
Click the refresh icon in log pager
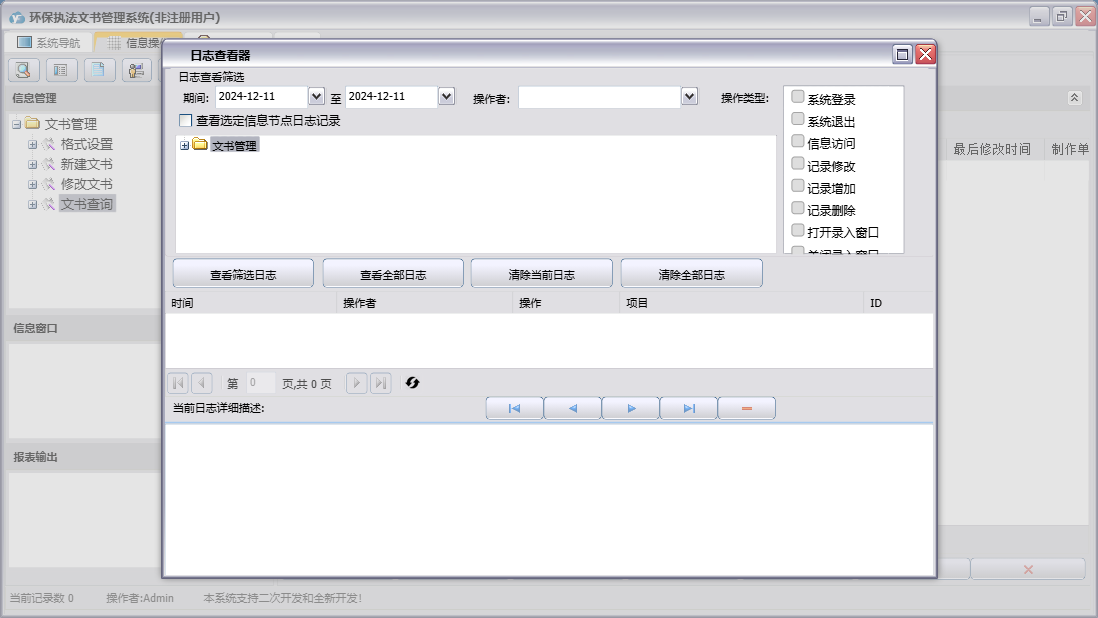pos(412,383)
